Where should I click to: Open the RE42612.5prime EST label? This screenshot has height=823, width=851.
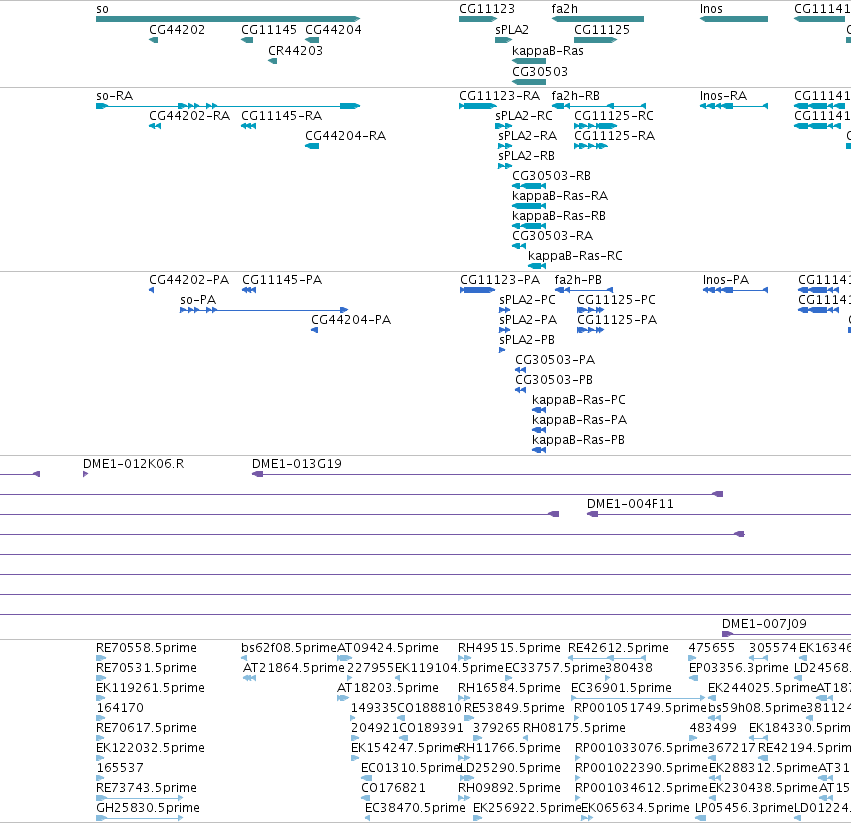pyautogui.click(x=618, y=648)
